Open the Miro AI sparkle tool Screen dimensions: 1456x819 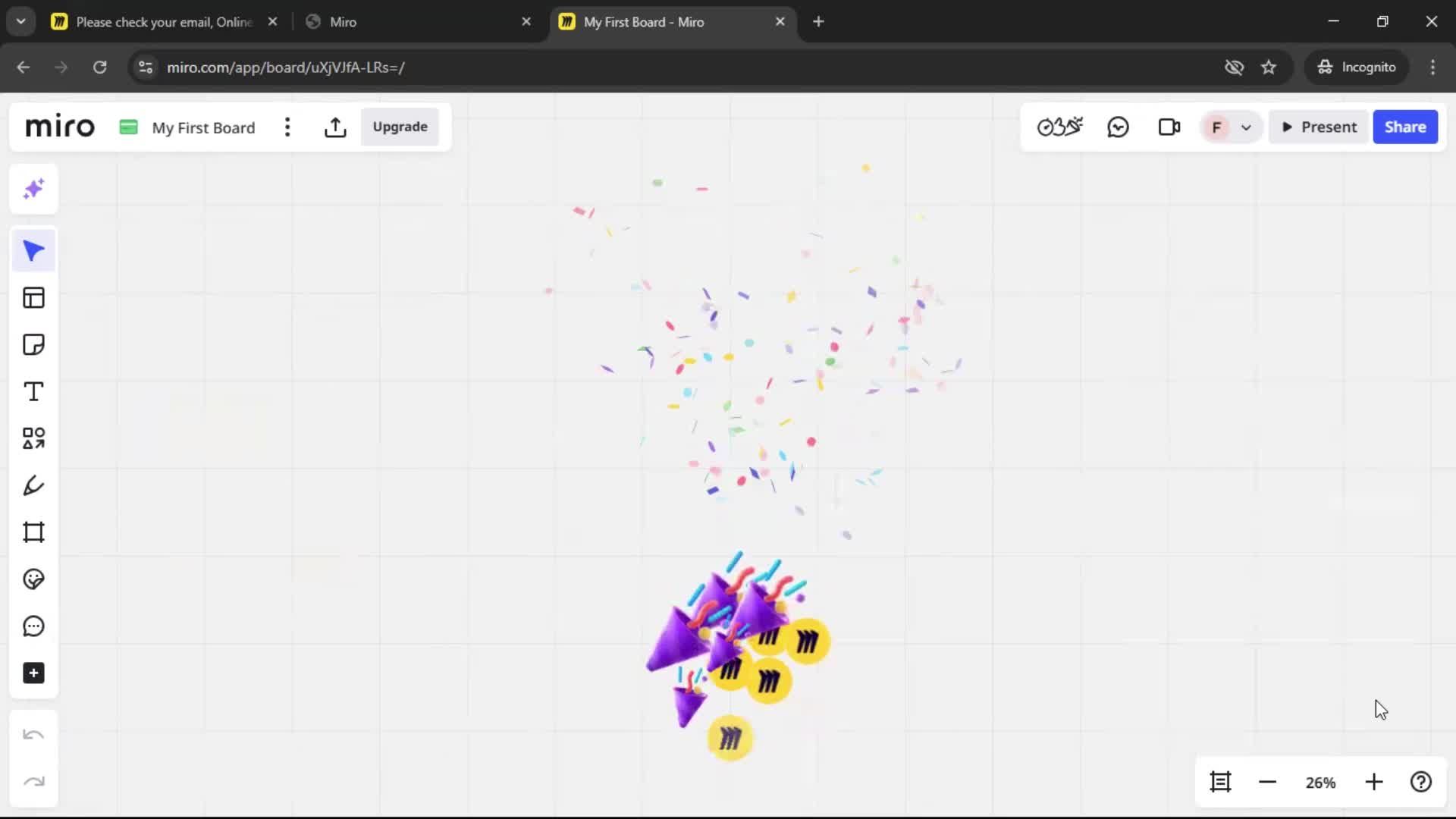33,189
